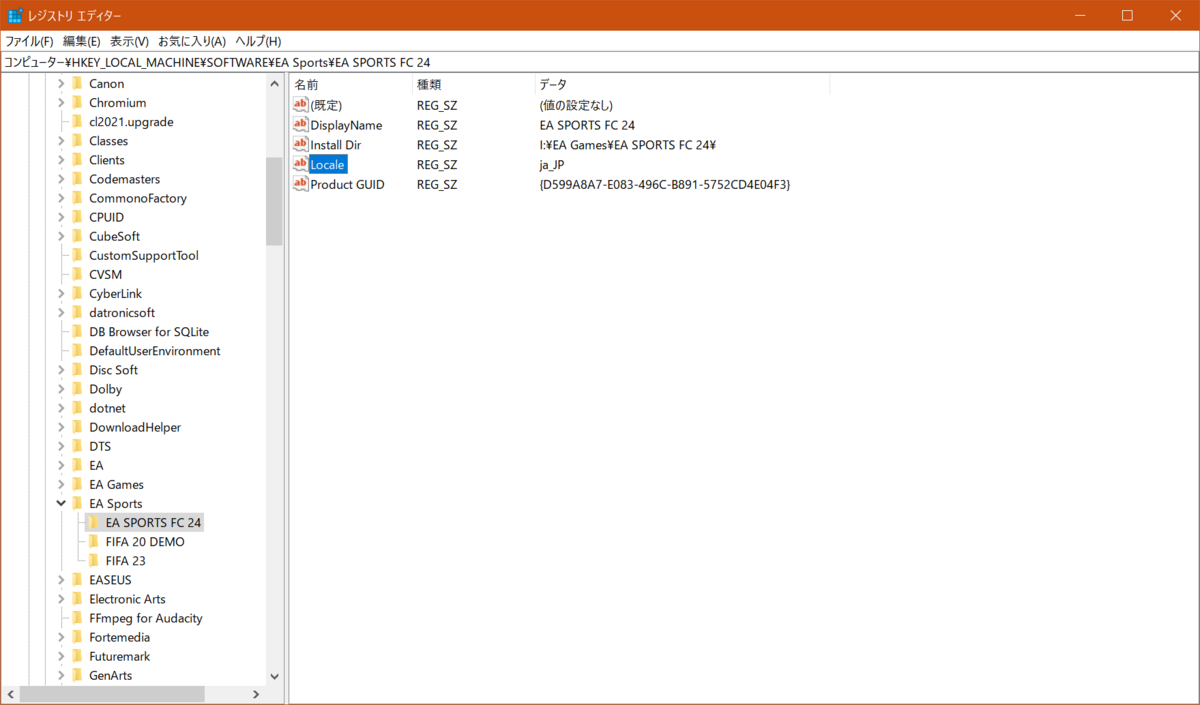This screenshot has width=1200, height=705.
Task: Select the Install Dir value name
Action: click(335, 145)
